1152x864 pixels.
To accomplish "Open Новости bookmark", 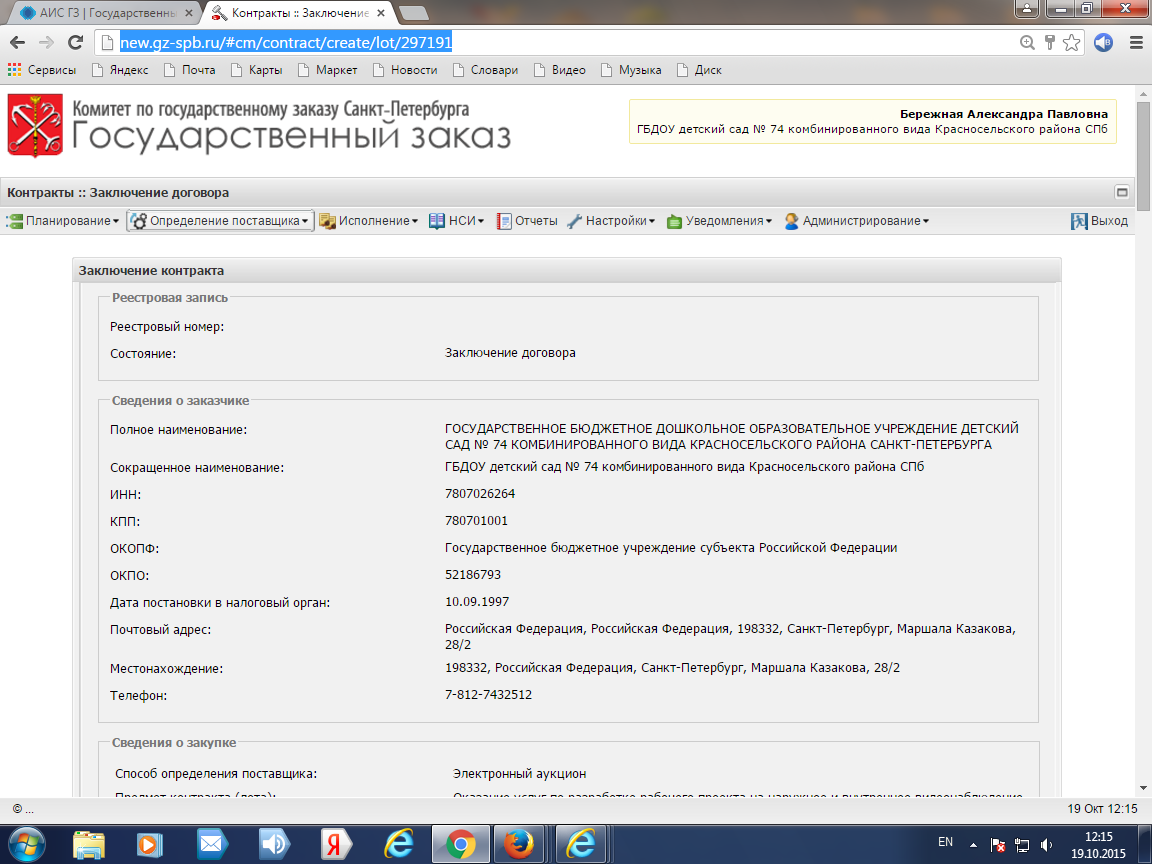I will click(405, 70).
